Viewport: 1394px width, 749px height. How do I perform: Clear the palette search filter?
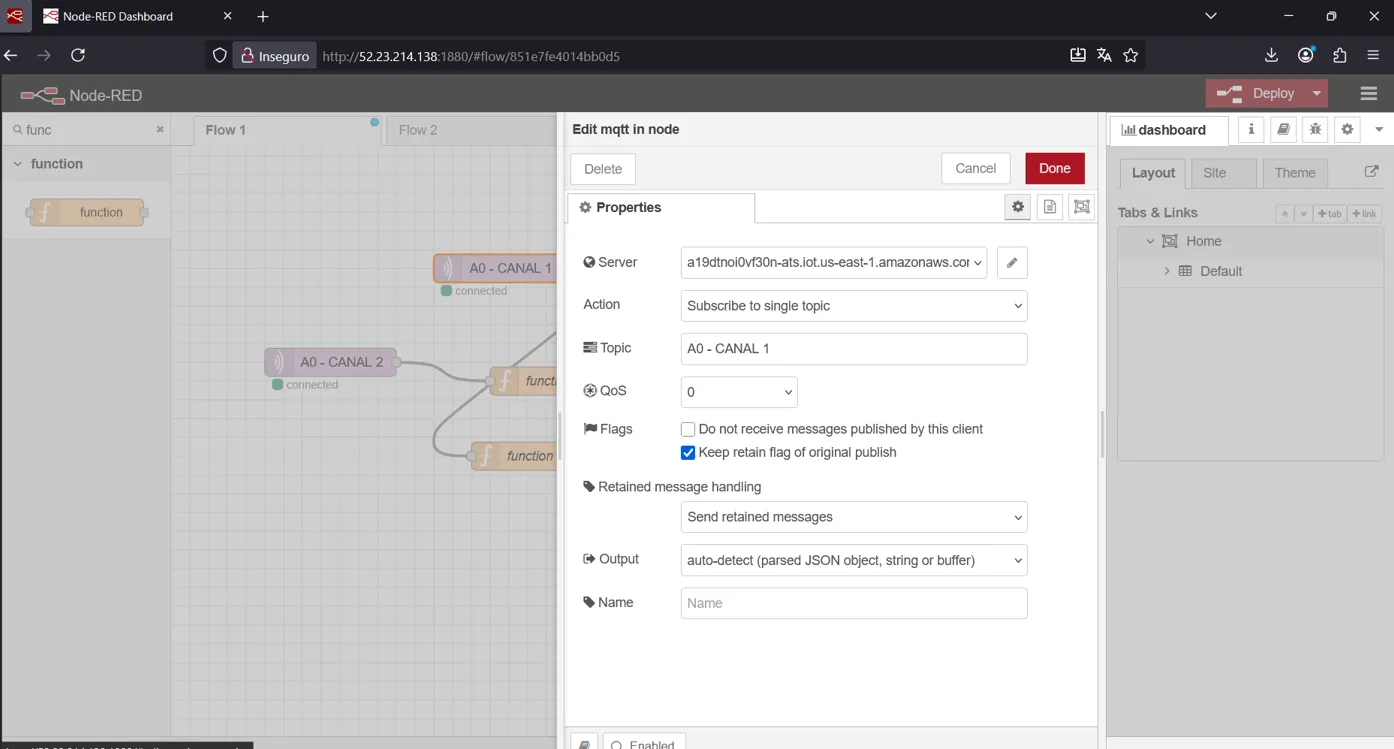[x=160, y=130]
